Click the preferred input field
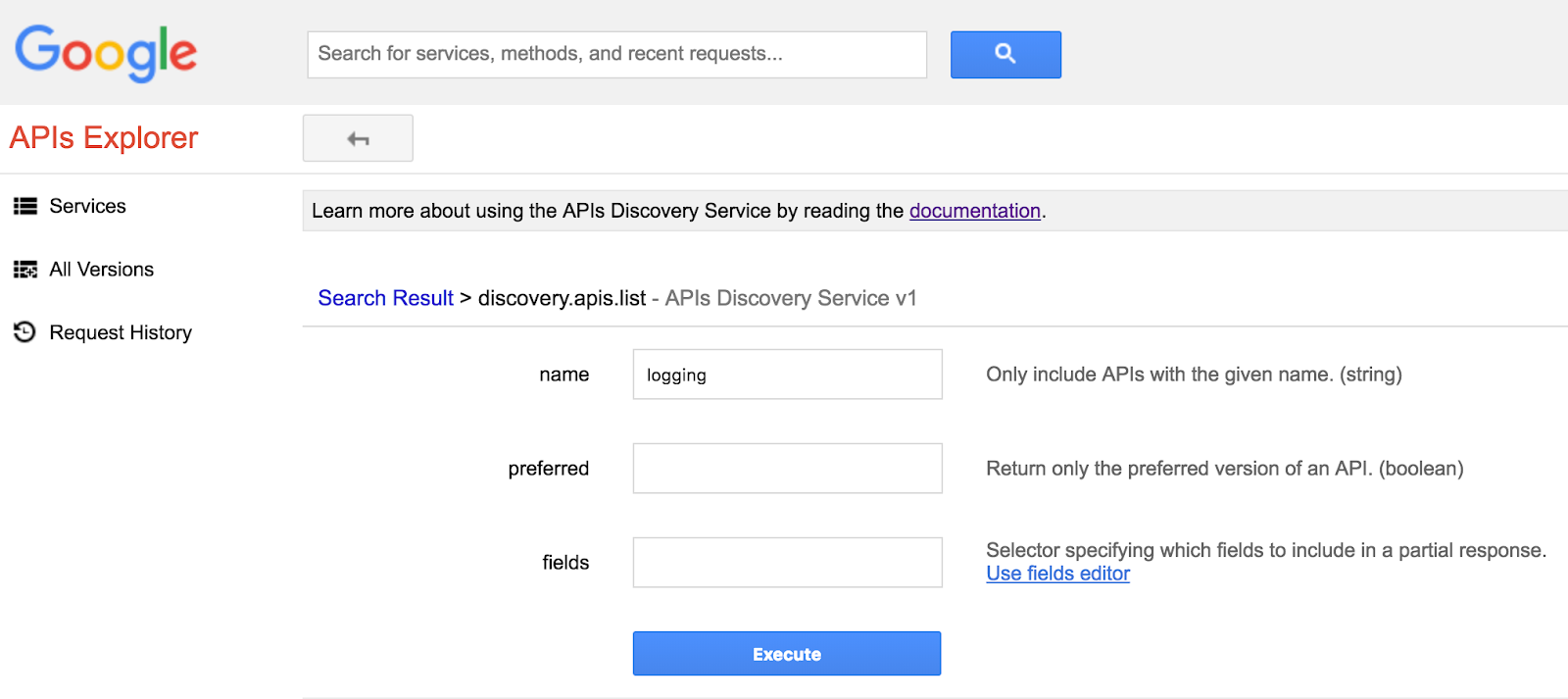 pyautogui.click(x=788, y=469)
